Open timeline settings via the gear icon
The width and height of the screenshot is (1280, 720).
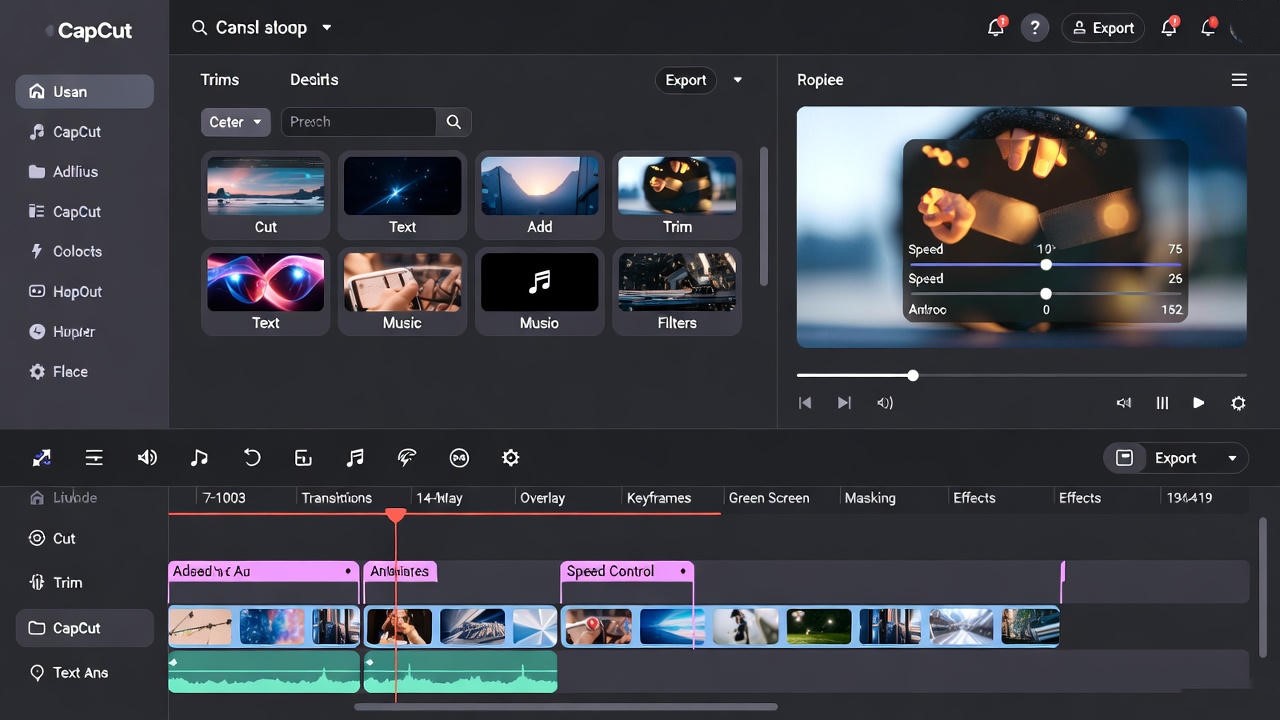click(x=510, y=457)
